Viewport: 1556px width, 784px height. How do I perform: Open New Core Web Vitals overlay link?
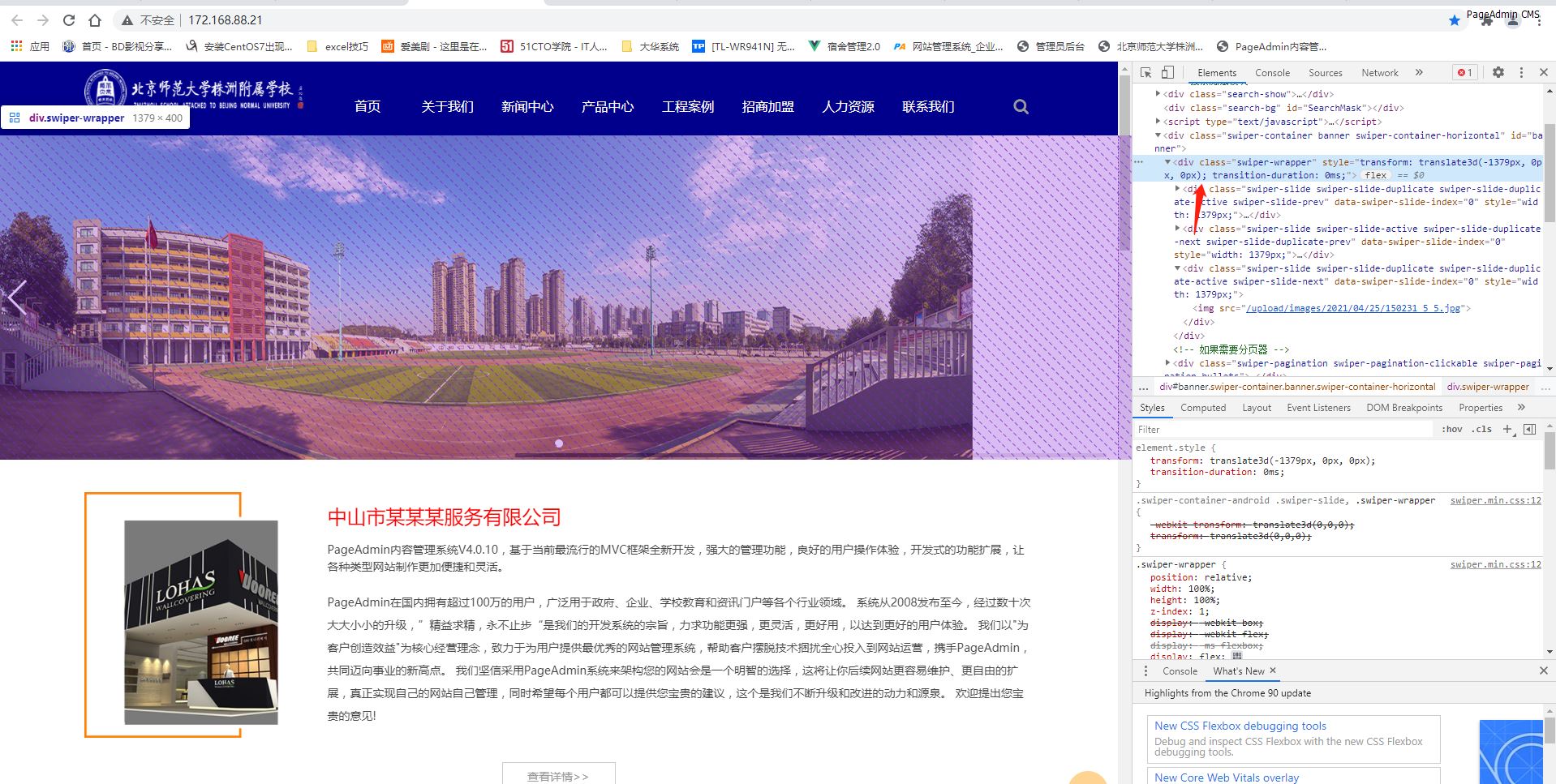pos(1227,777)
